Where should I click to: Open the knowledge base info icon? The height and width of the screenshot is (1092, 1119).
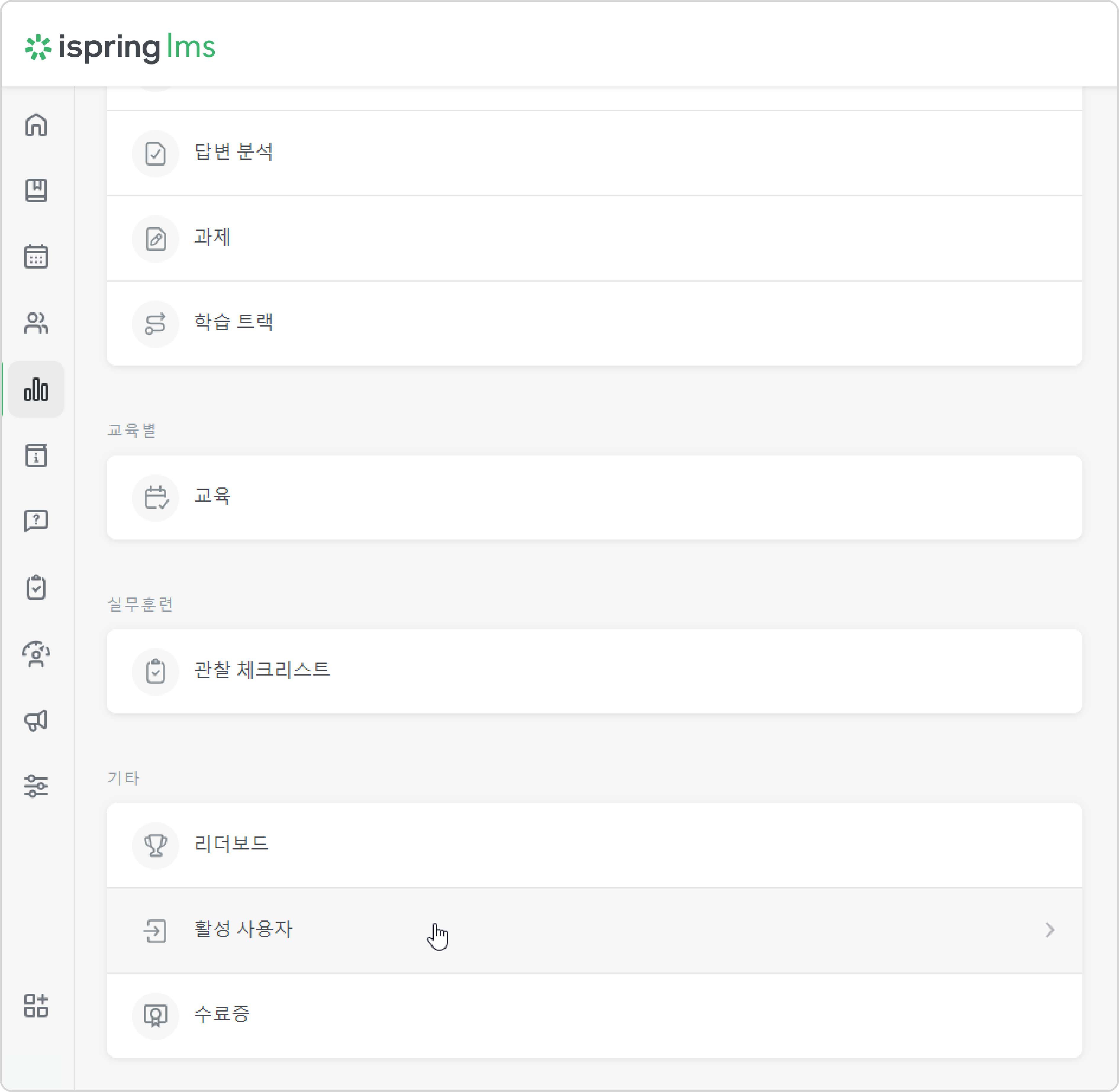(x=36, y=455)
